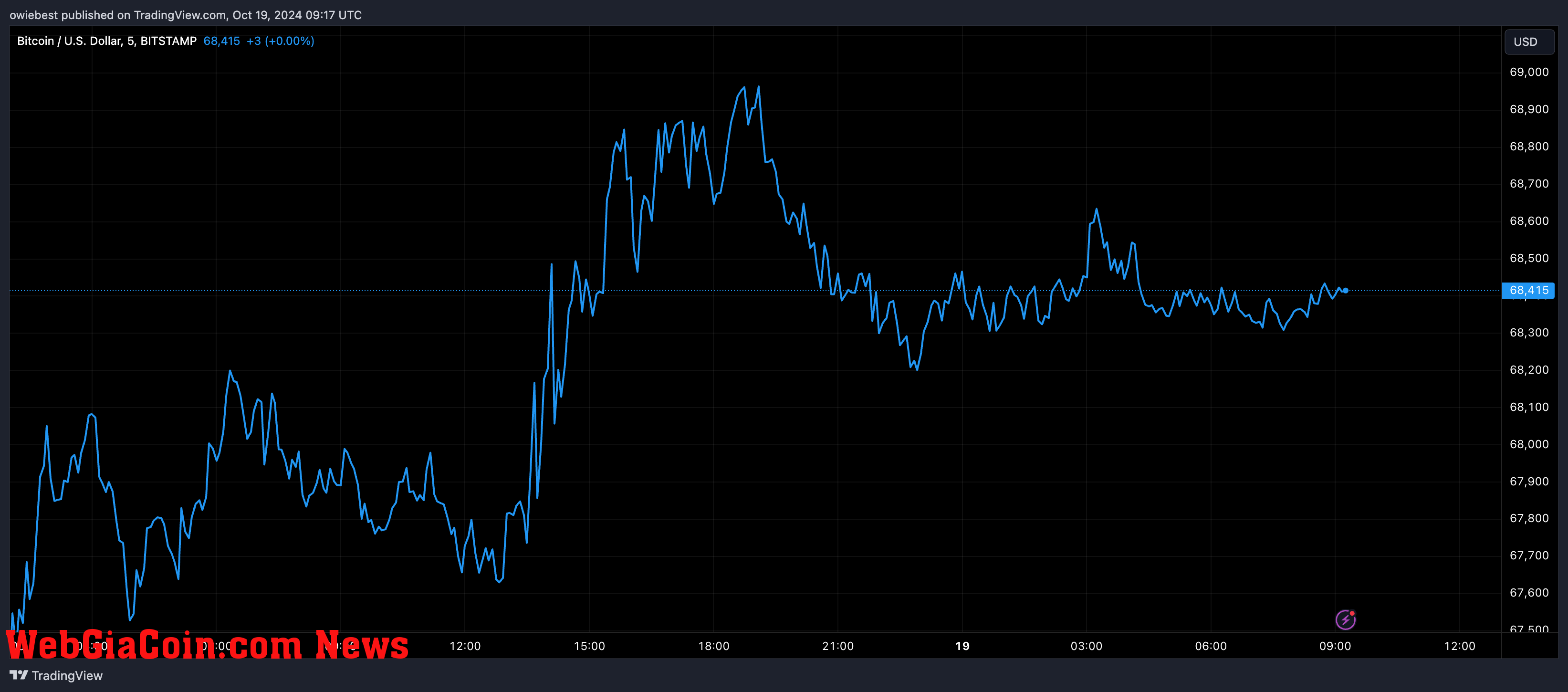
Task: Click the 68,500 price axis label
Action: click(1529, 258)
